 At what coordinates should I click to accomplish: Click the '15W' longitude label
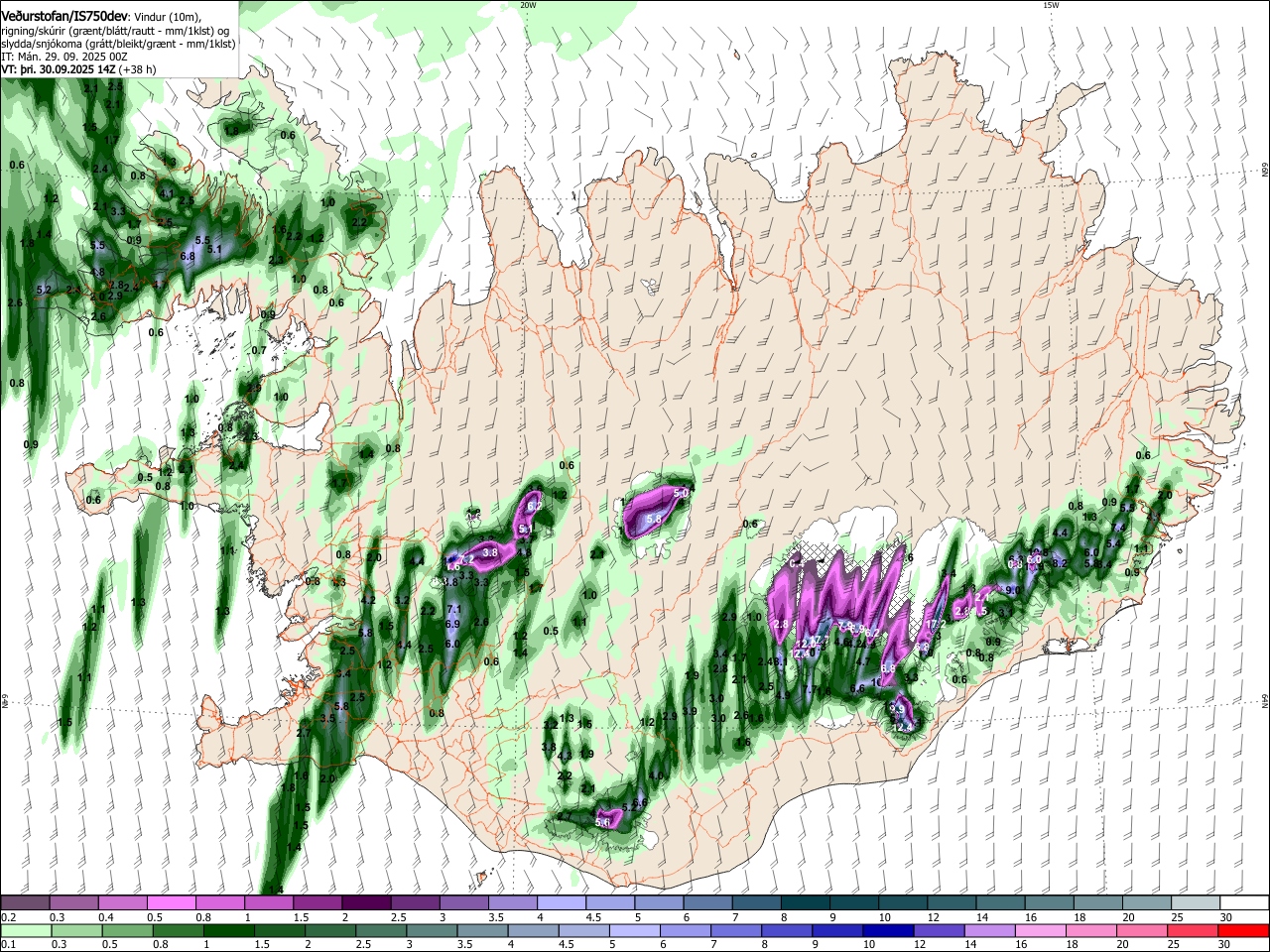pyautogui.click(x=1051, y=5)
